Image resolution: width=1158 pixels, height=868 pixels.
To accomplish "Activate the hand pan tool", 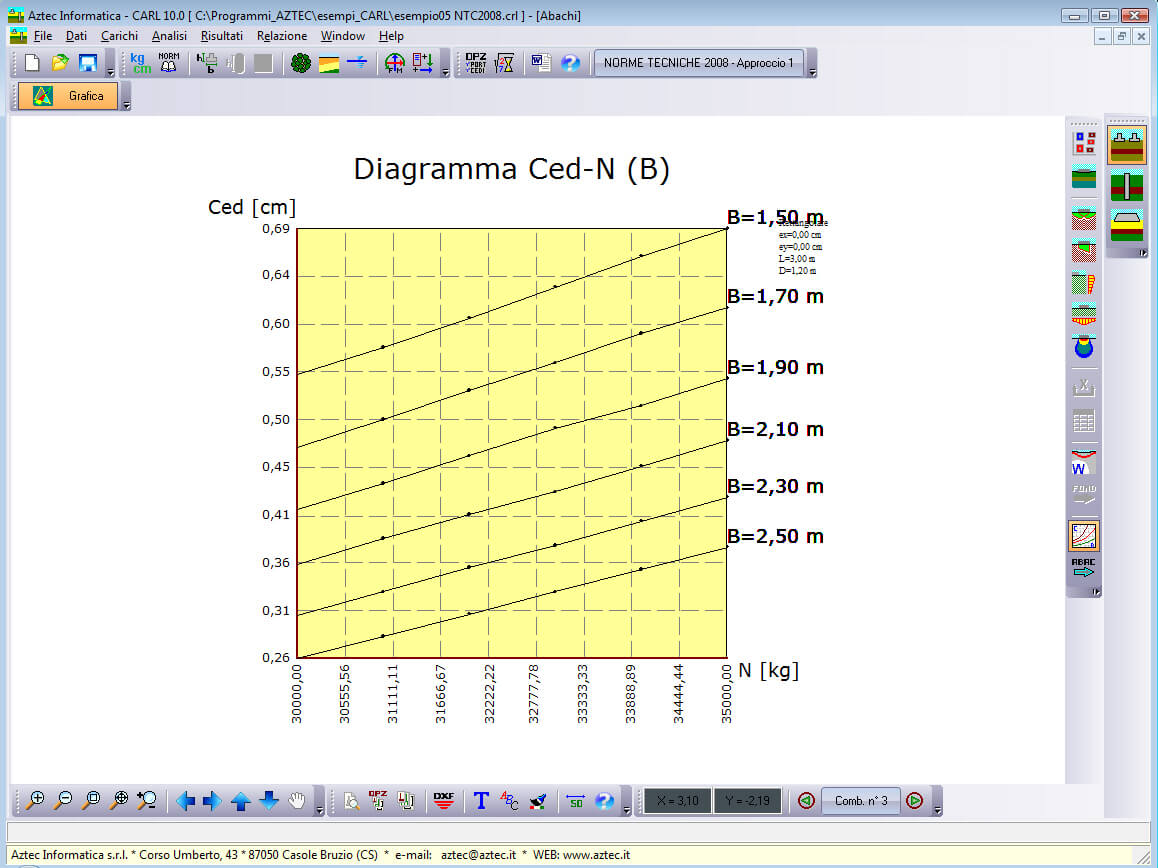I will [x=297, y=801].
